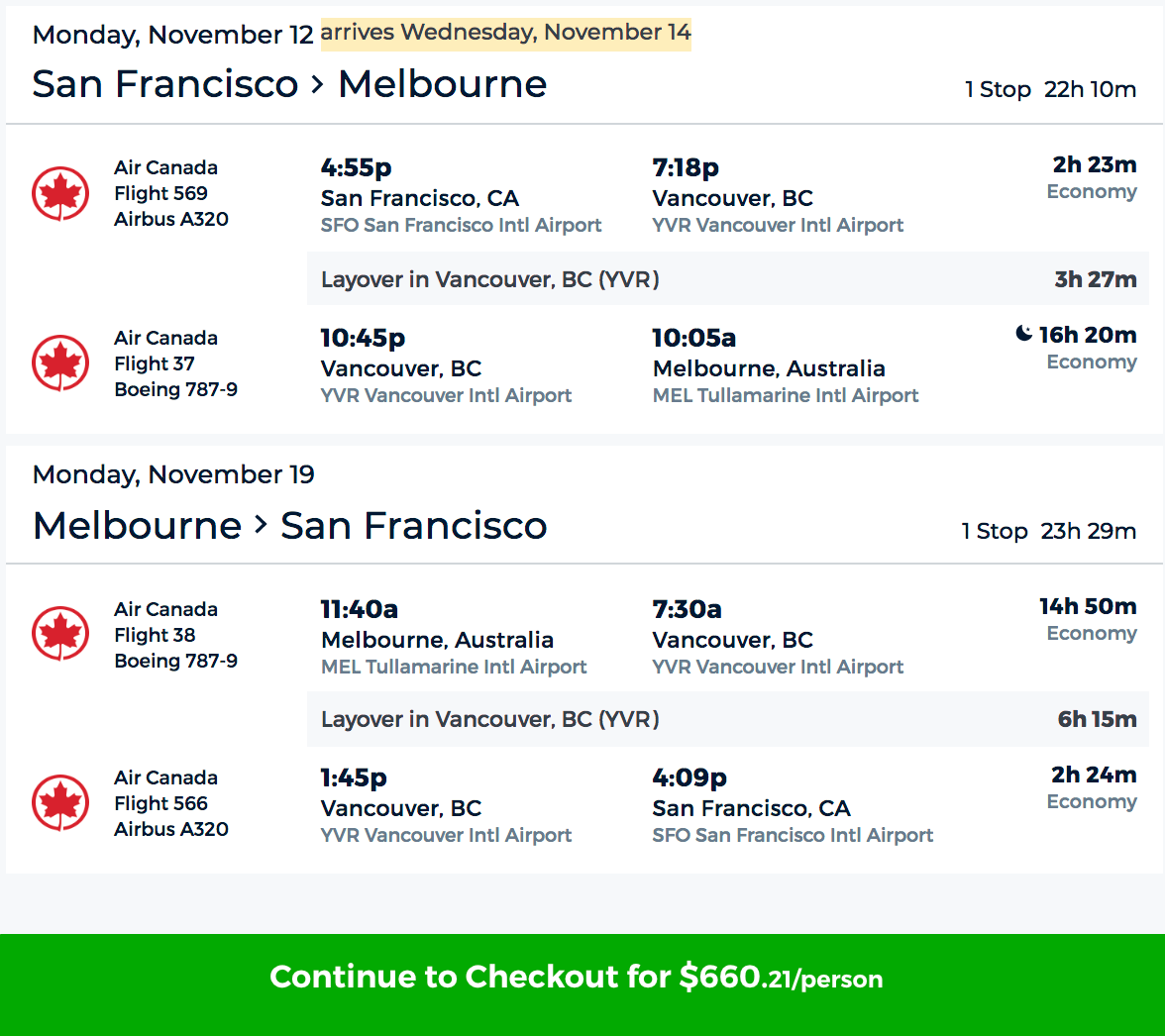The height and width of the screenshot is (1036, 1165).
Task: Click MEL Tullamarine Intl Airport arrival text
Action: (786, 395)
